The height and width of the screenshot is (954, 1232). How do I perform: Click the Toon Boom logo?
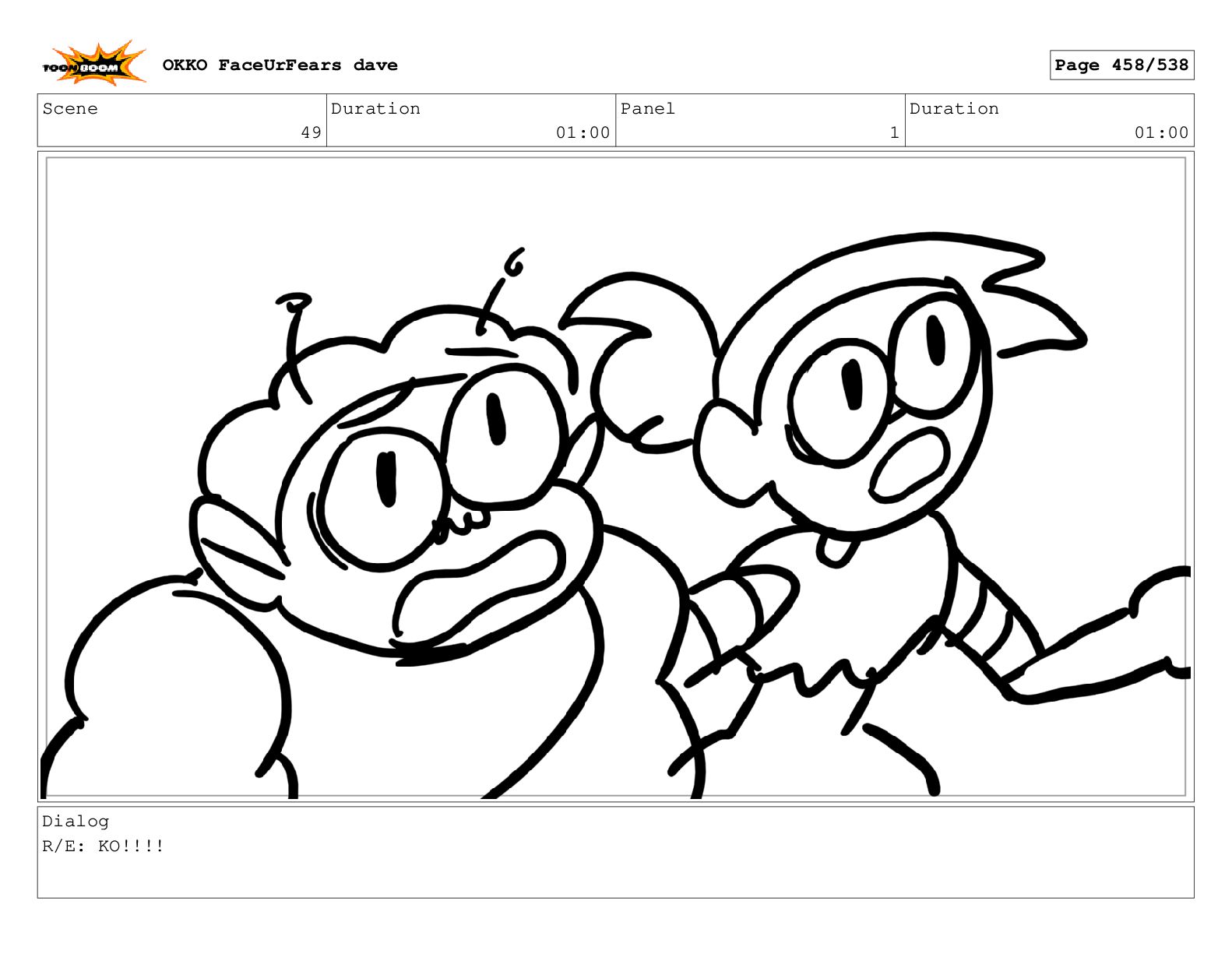pyautogui.click(x=93, y=64)
